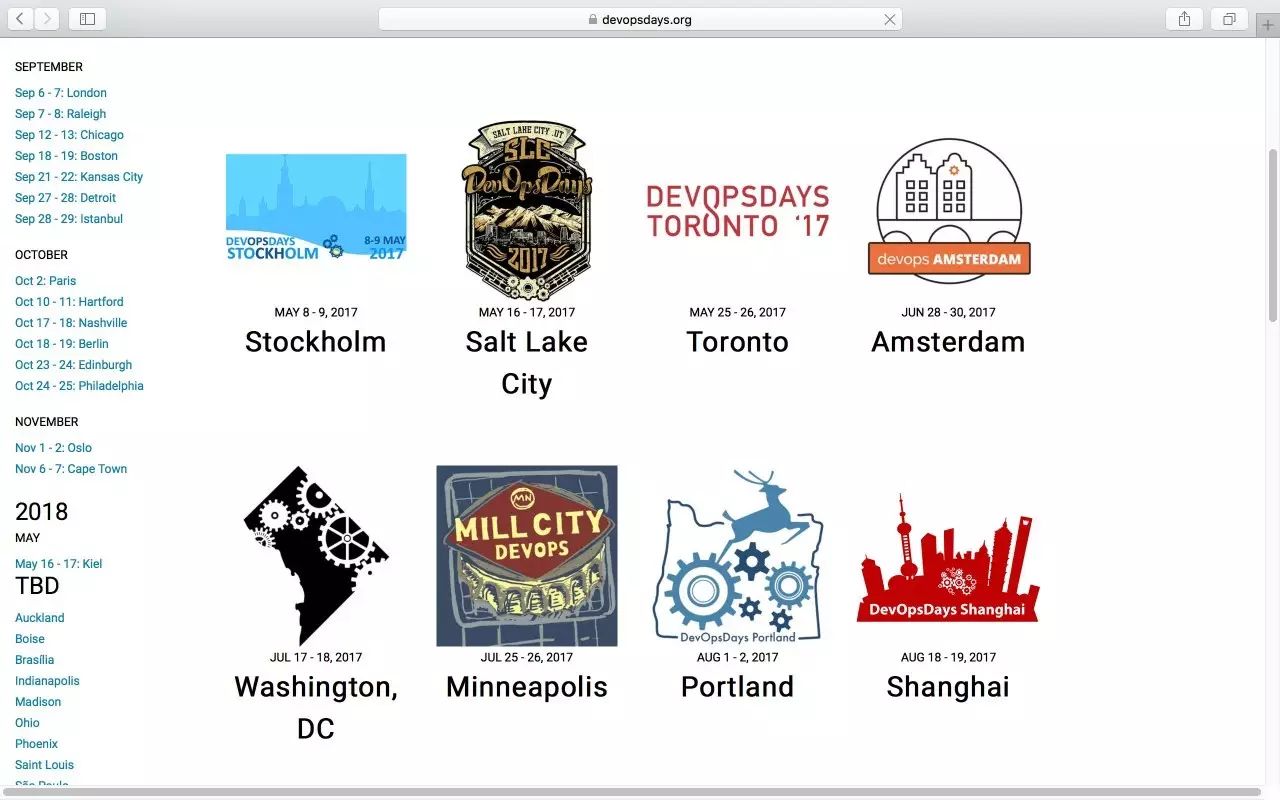Toggle the Safari sidebar button
The image size is (1280, 800).
[87, 19]
